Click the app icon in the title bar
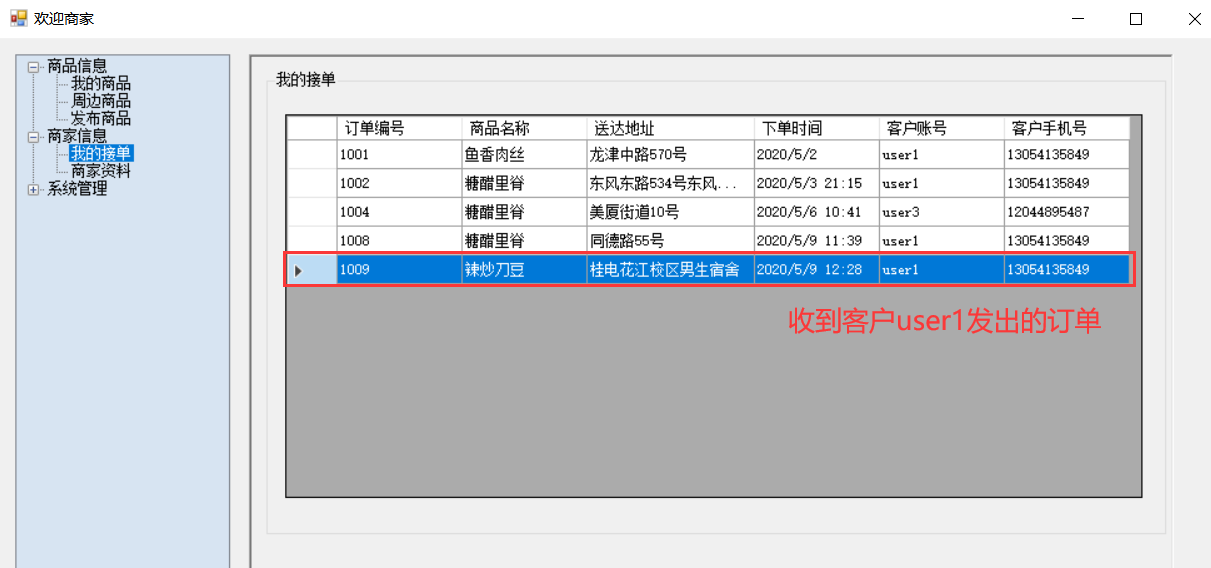Viewport: 1211px width, 568px height. tap(18, 18)
